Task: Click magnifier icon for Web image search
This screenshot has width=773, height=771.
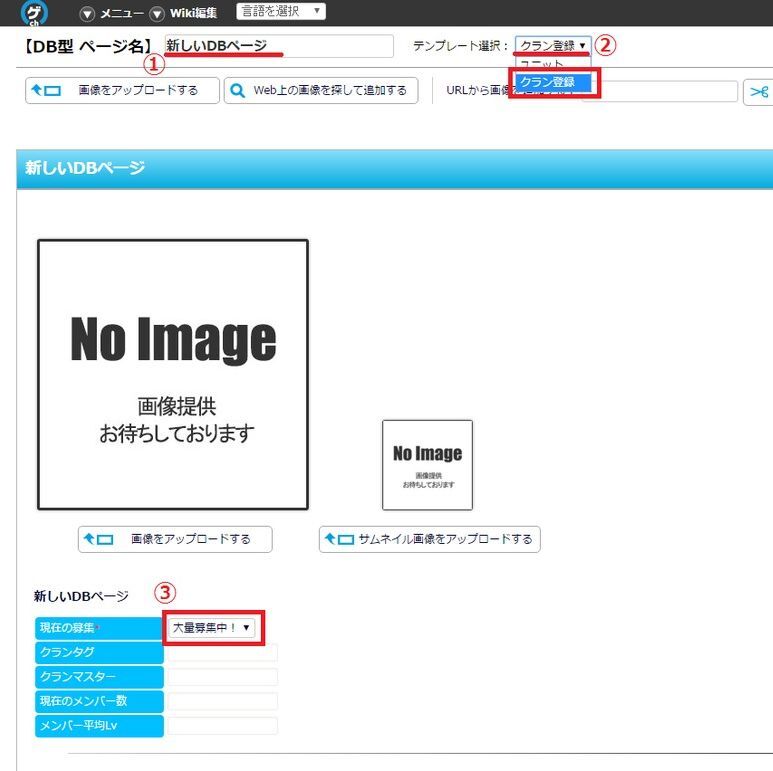Action: 238,91
